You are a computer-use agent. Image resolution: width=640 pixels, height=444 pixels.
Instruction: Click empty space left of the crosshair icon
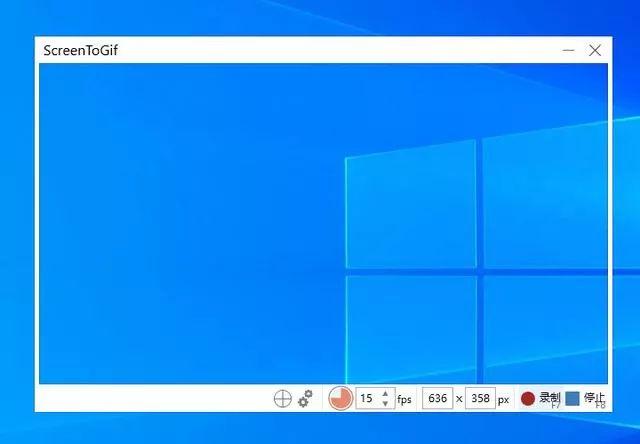point(150,398)
